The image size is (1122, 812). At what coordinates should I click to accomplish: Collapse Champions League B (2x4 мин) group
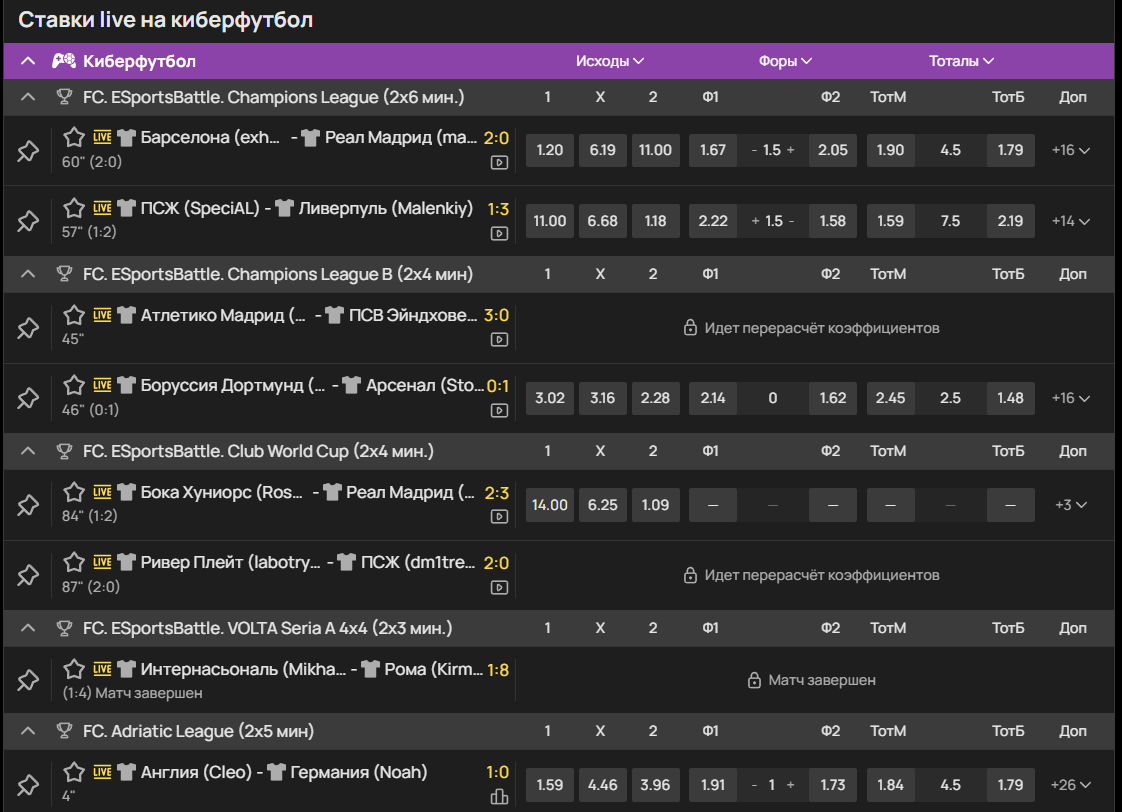[x=28, y=274]
